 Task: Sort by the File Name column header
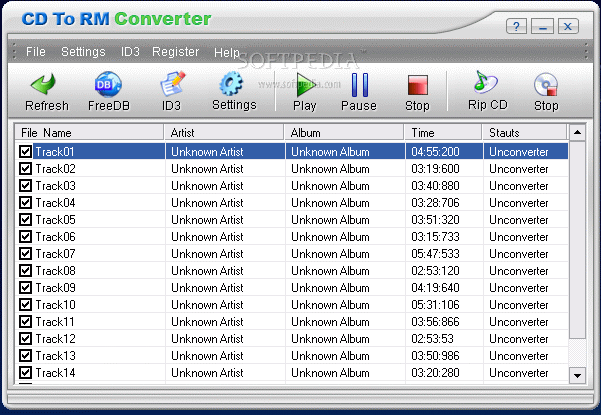(x=89, y=133)
